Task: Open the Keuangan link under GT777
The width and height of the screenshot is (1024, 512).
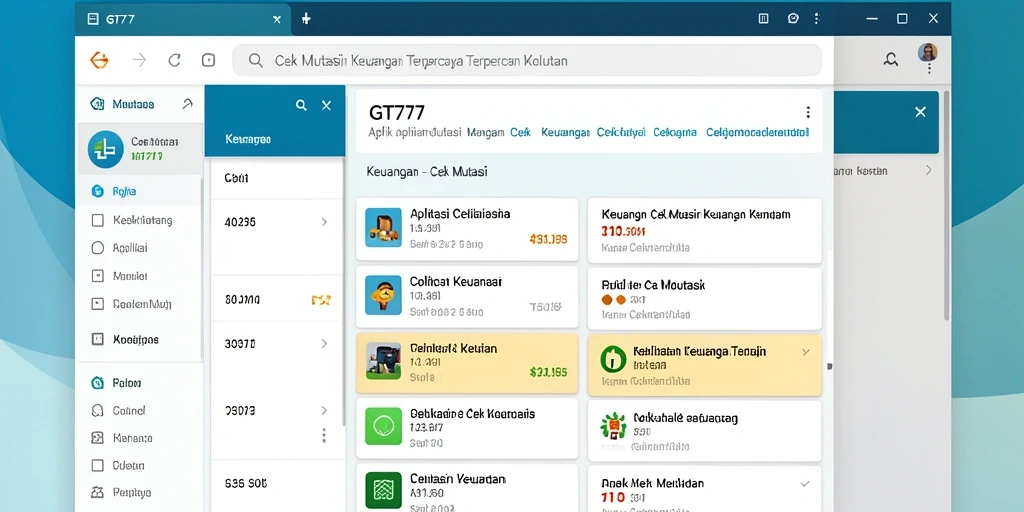Action: click(x=565, y=132)
